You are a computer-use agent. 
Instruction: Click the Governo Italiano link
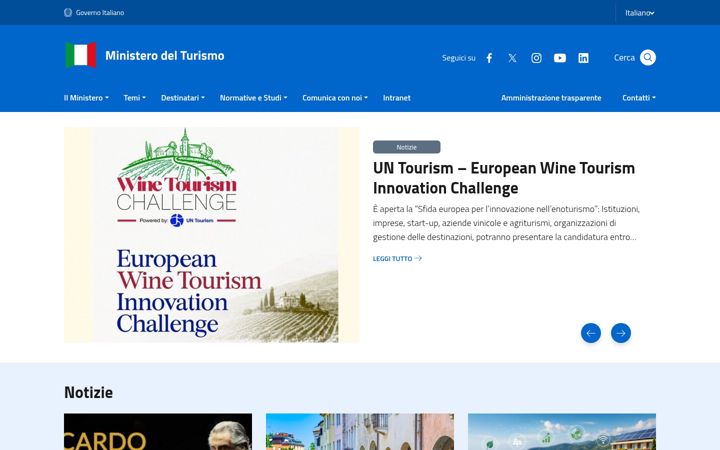tap(100, 12)
